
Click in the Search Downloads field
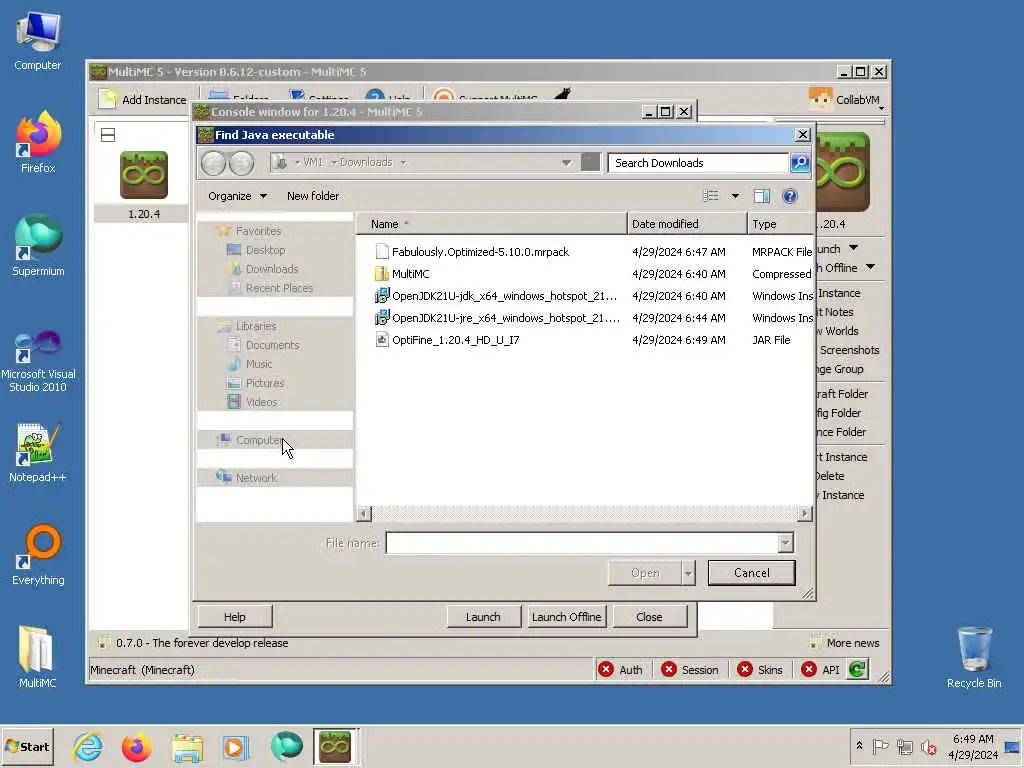point(697,163)
